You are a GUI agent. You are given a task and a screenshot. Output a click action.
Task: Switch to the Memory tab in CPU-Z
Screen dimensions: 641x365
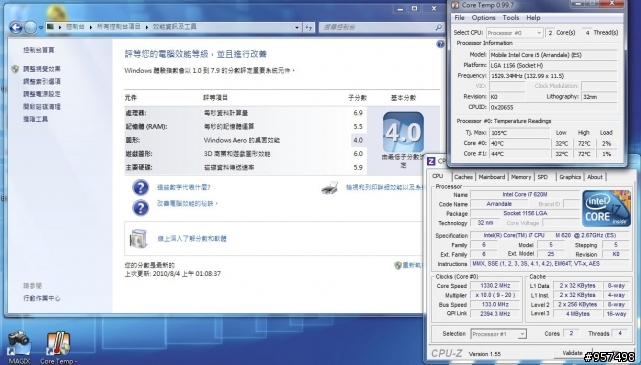coord(521,177)
